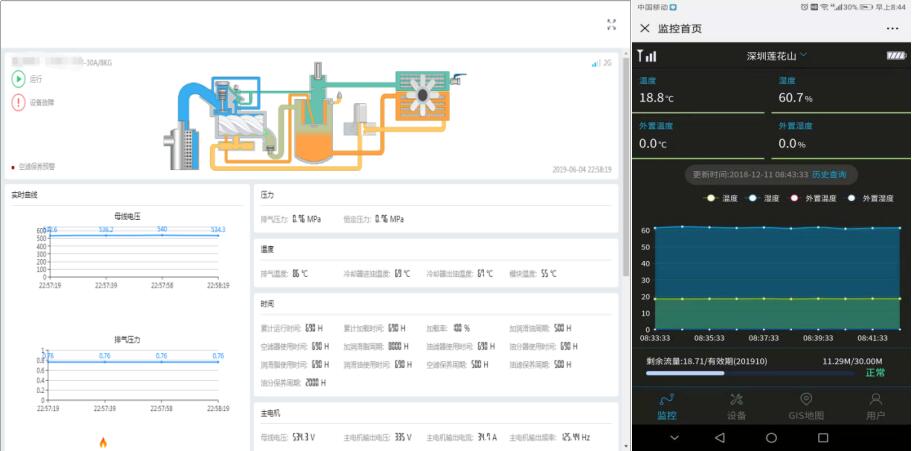The height and width of the screenshot is (451, 912).
Task: Click the green 运行 run status icon
Action: [x=18, y=78]
